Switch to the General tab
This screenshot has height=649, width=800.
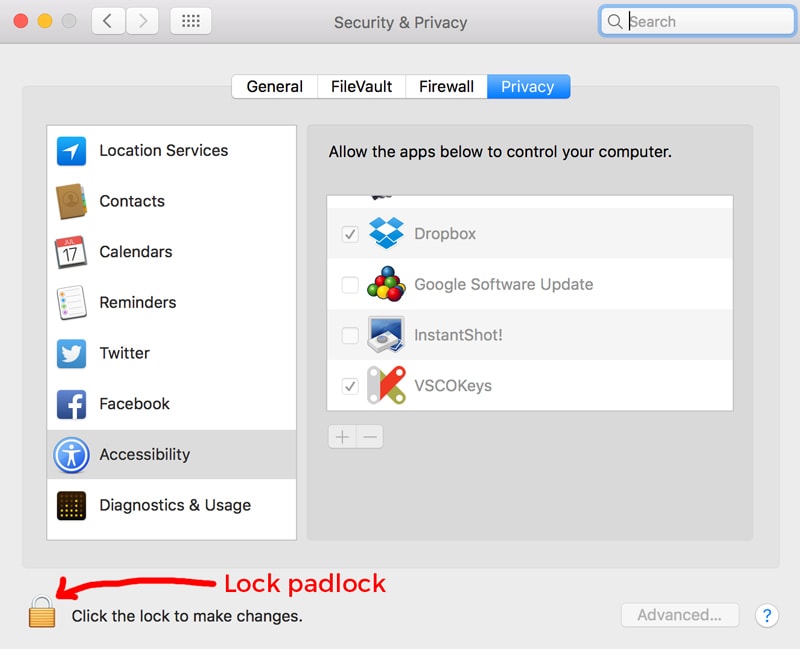pos(275,87)
